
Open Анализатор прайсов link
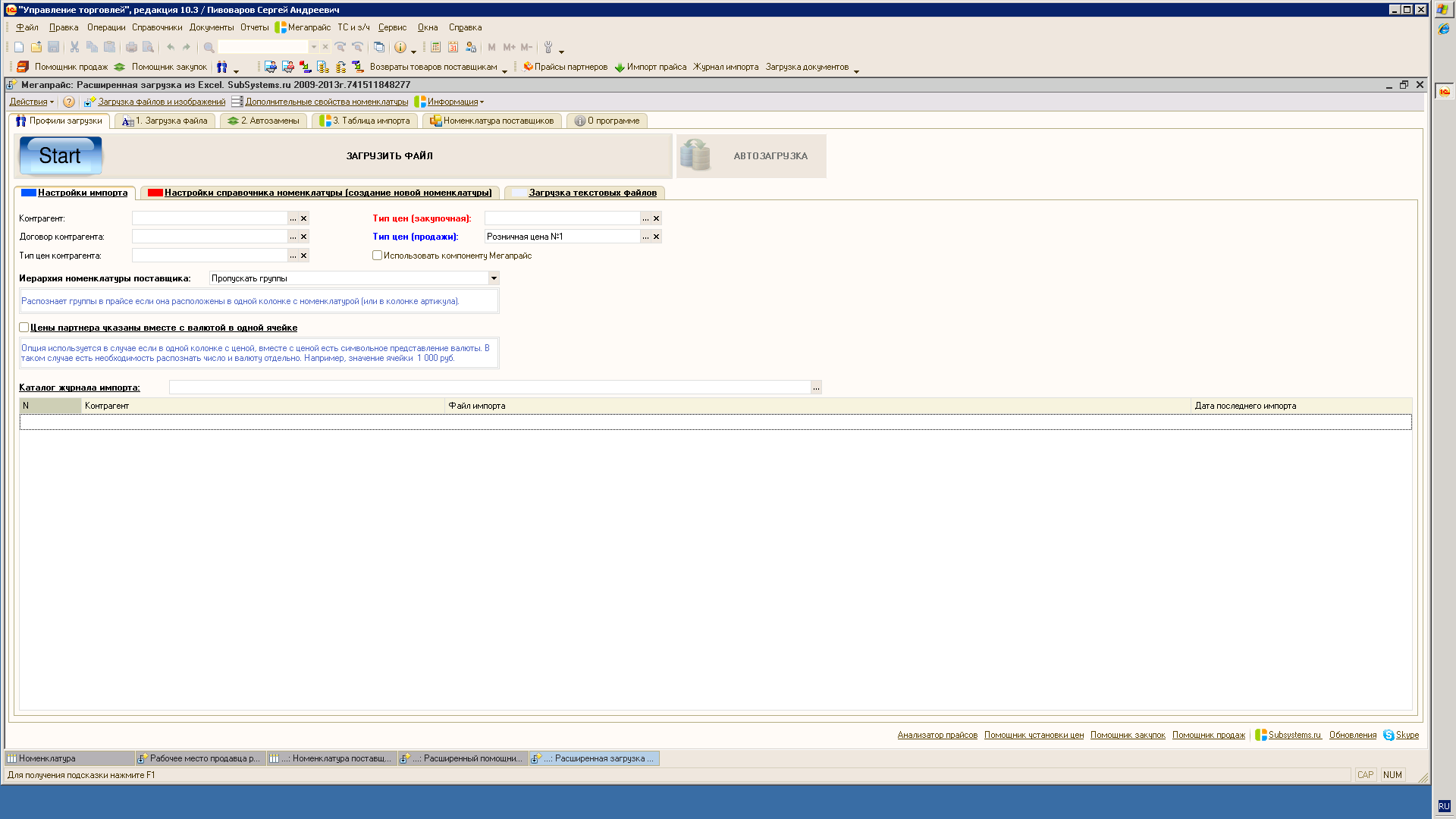tap(937, 735)
